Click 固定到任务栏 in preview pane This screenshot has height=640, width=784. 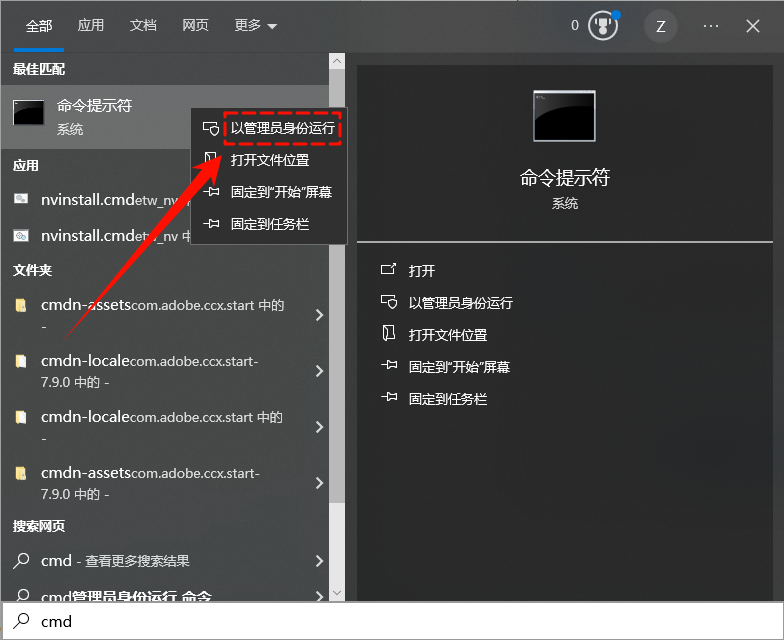[x=448, y=399]
